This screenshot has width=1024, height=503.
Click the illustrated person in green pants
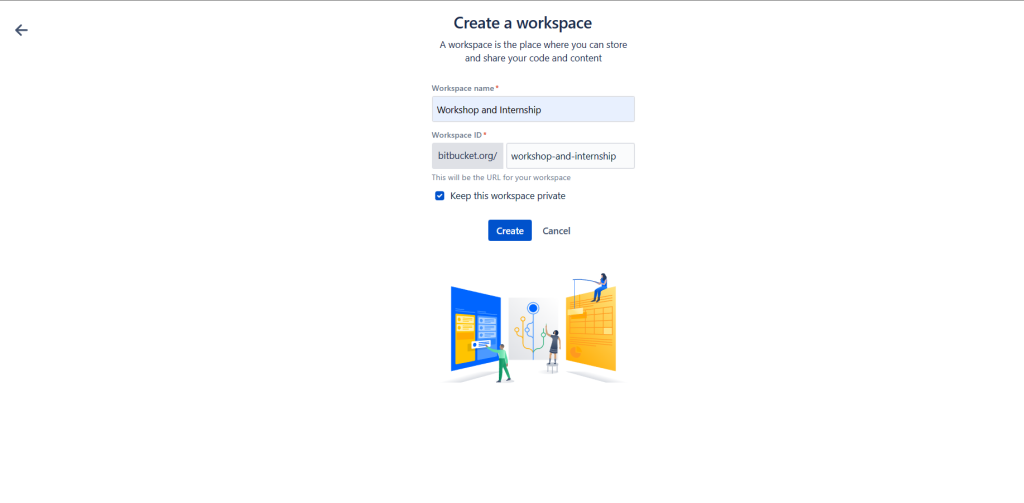pyautogui.click(x=503, y=362)
